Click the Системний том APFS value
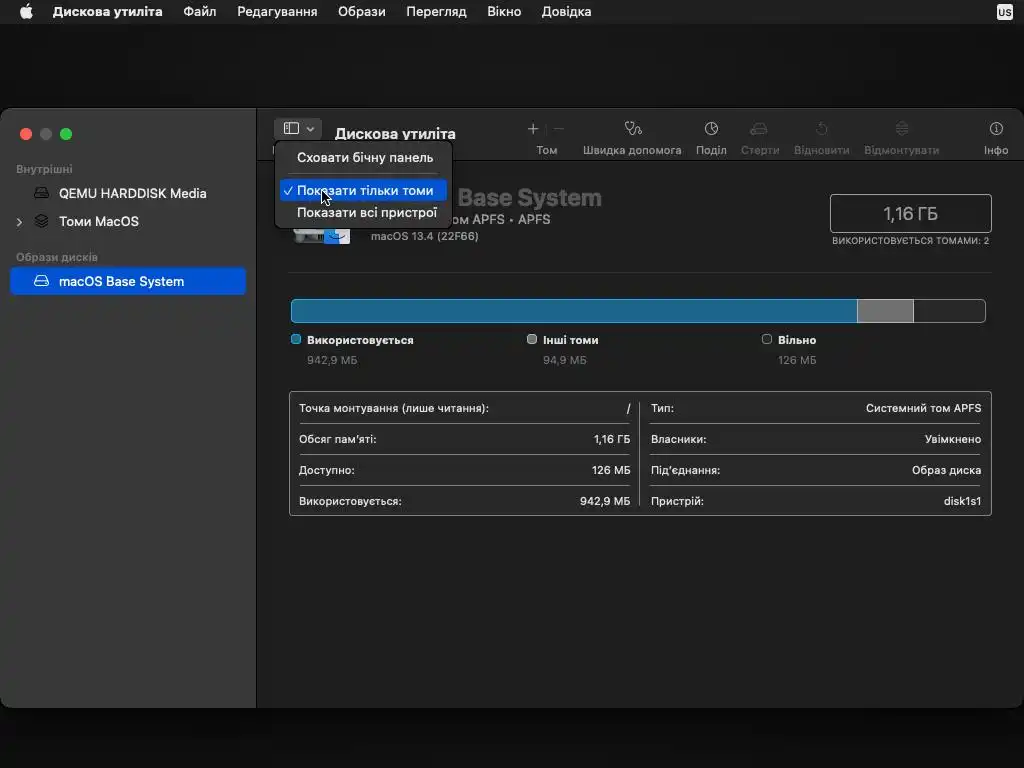 (x=923, y=408)
